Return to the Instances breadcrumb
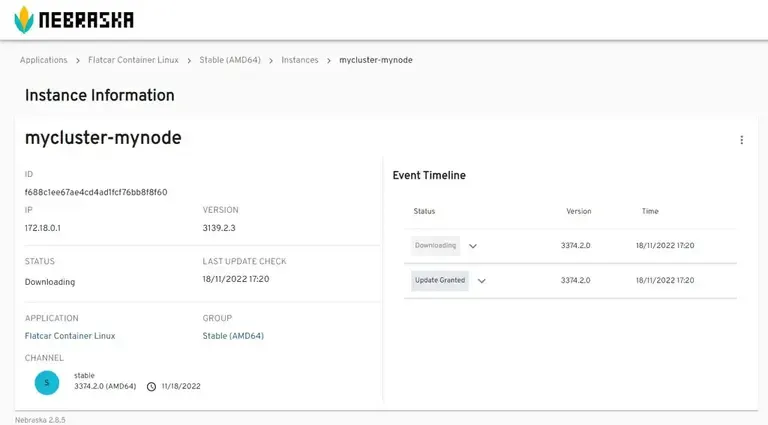 [x=300, y=60]
